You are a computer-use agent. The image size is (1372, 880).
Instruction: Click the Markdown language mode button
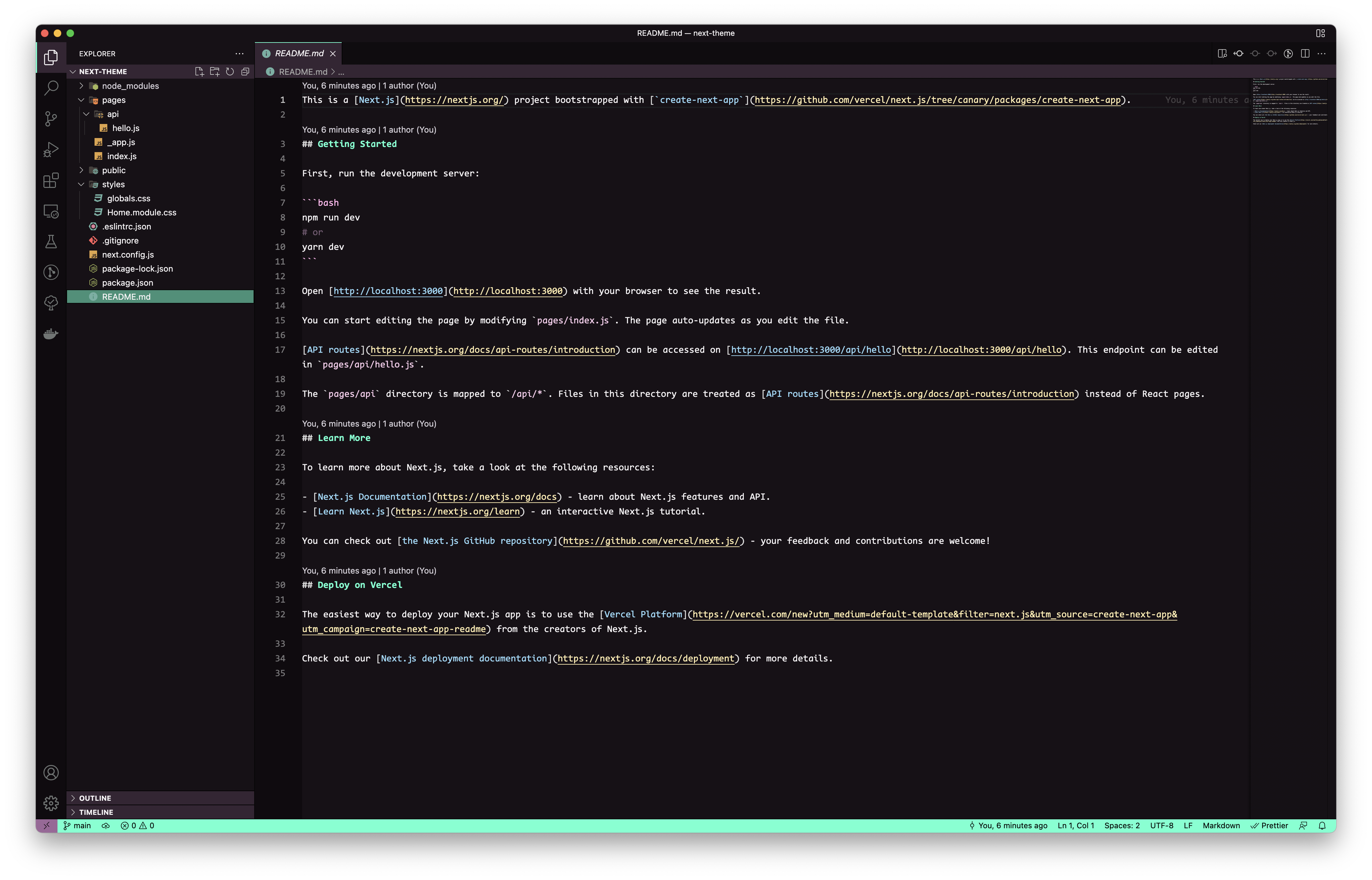coord(1221,826)
